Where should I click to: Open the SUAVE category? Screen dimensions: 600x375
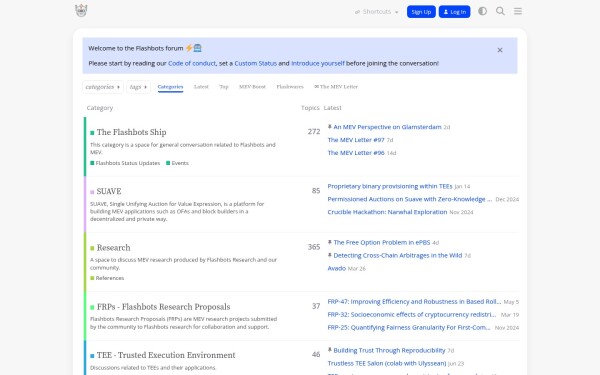109,191
